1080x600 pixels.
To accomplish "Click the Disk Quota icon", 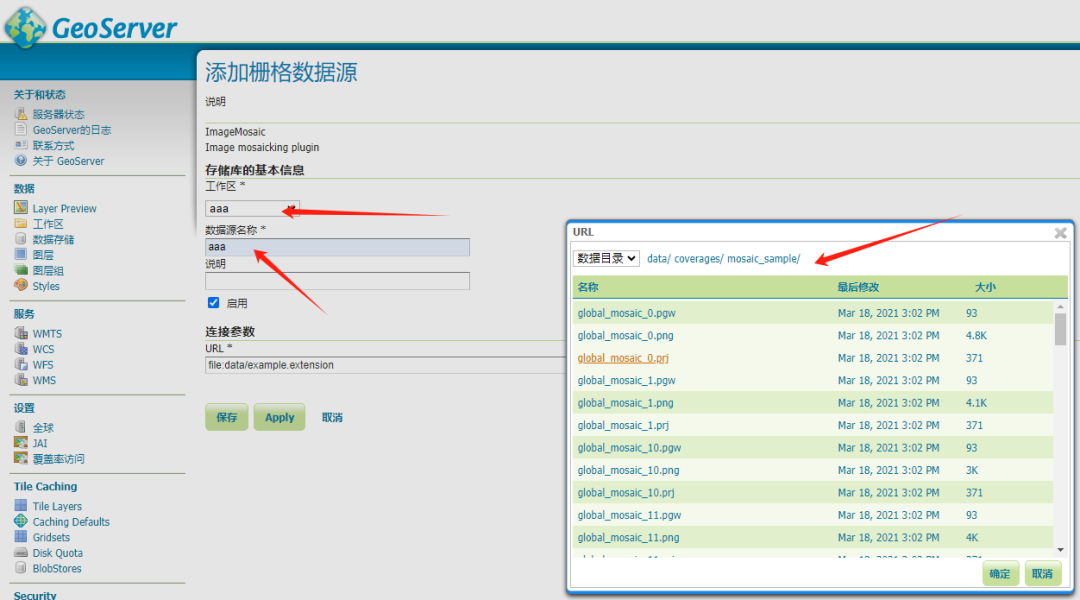I will tap(21, 552).
